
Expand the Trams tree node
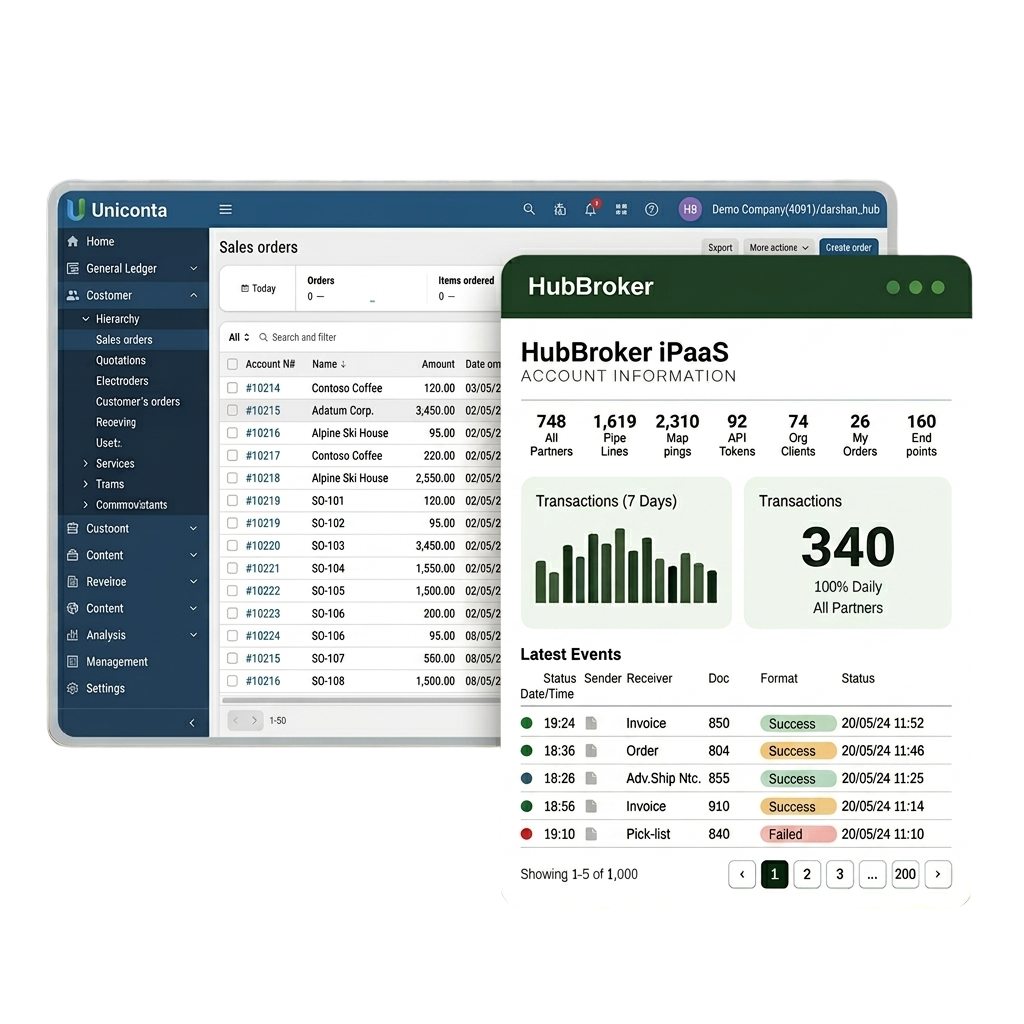[x=86, y=484]
